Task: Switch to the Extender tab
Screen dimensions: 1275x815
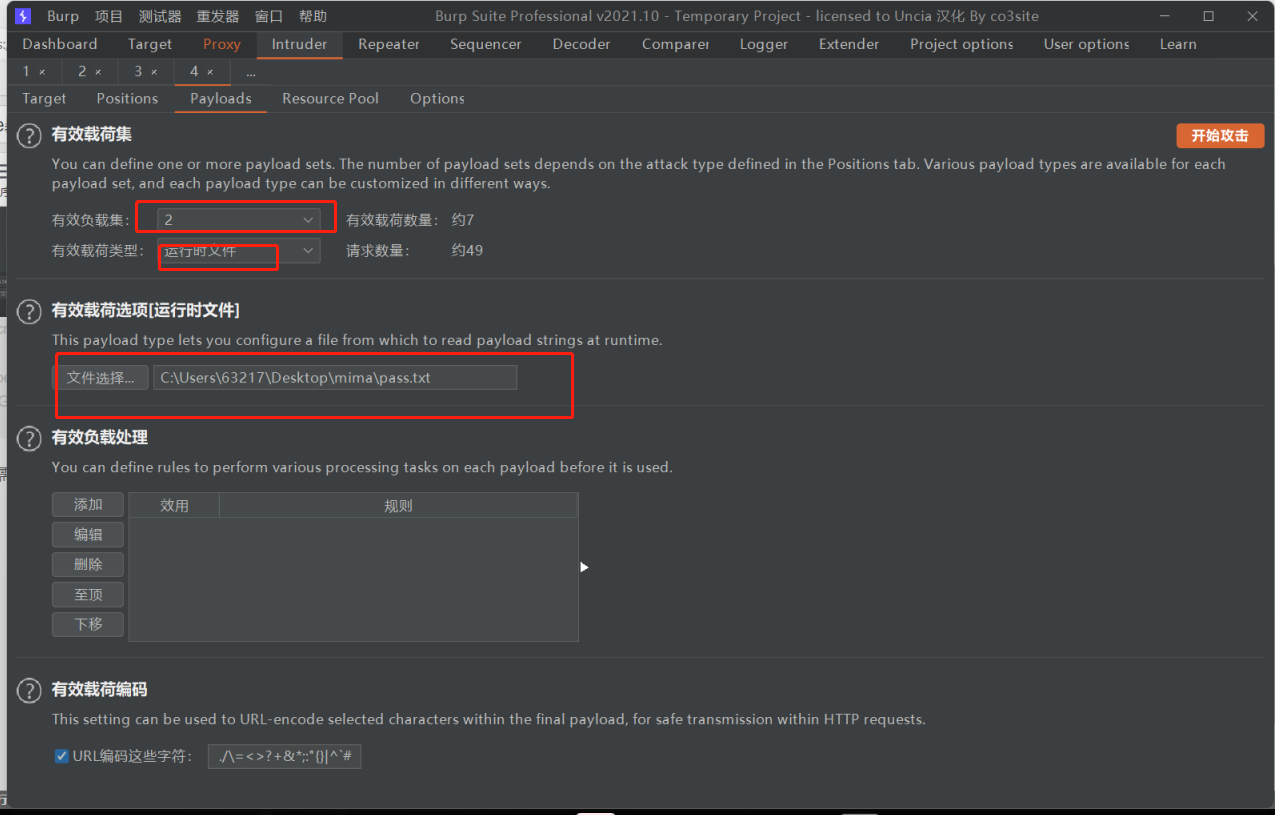Action: pyautogui.click(x=849, y=44)
